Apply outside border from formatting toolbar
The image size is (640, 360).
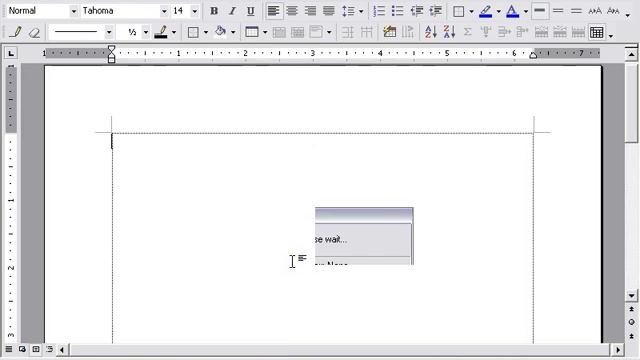[458, 11]
